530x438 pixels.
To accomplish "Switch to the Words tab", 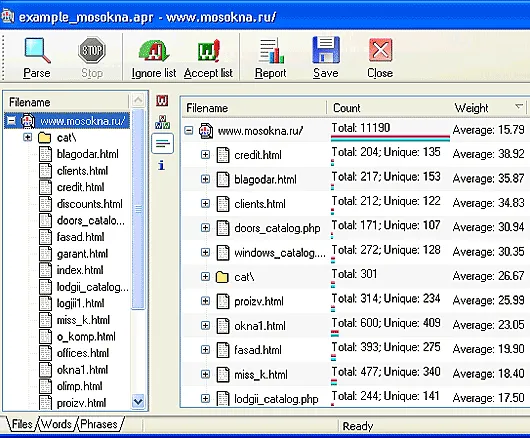I will coord(56,424).
